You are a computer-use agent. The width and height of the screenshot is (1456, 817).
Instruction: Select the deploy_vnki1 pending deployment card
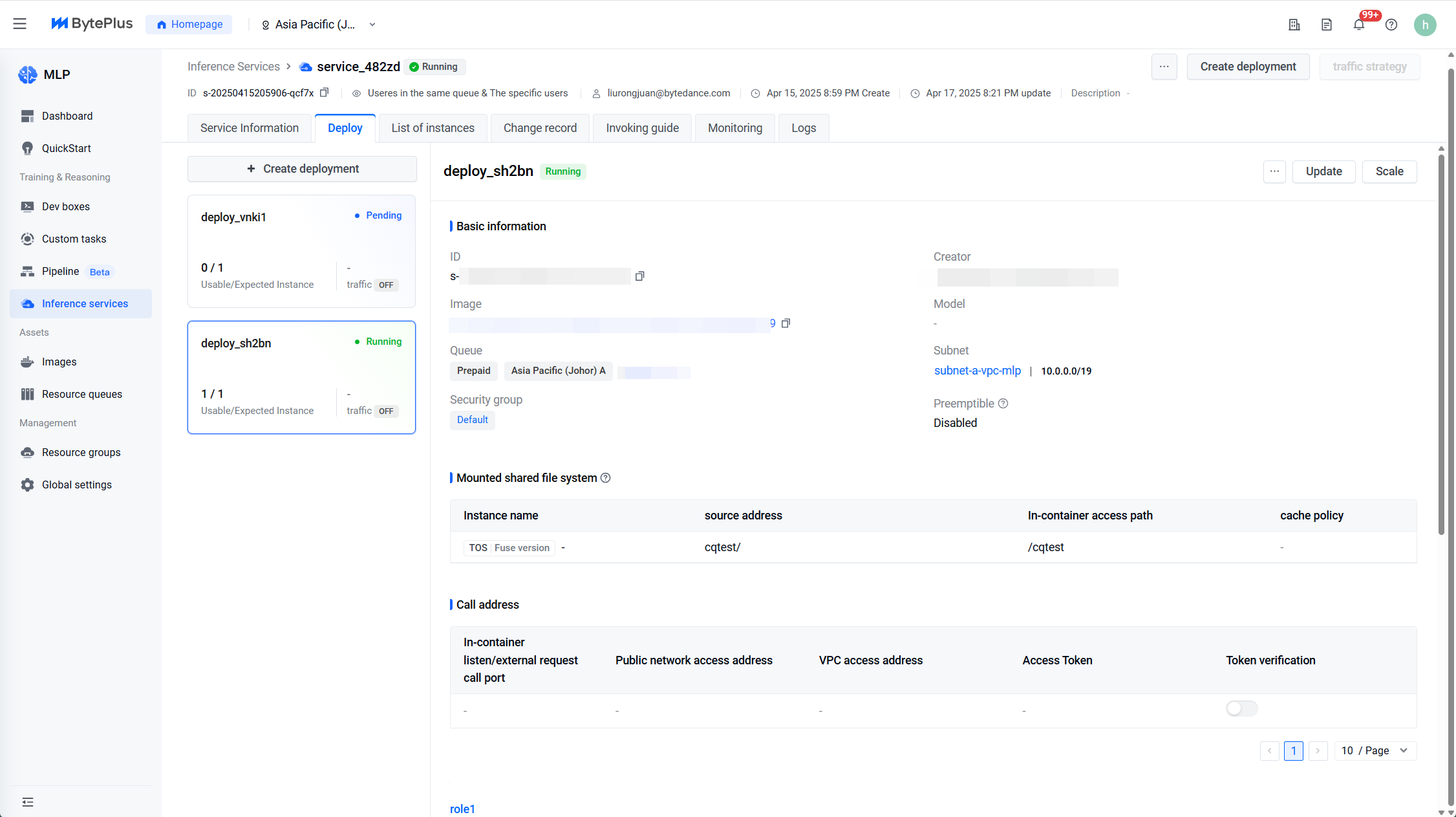click(x=301, y=251)
